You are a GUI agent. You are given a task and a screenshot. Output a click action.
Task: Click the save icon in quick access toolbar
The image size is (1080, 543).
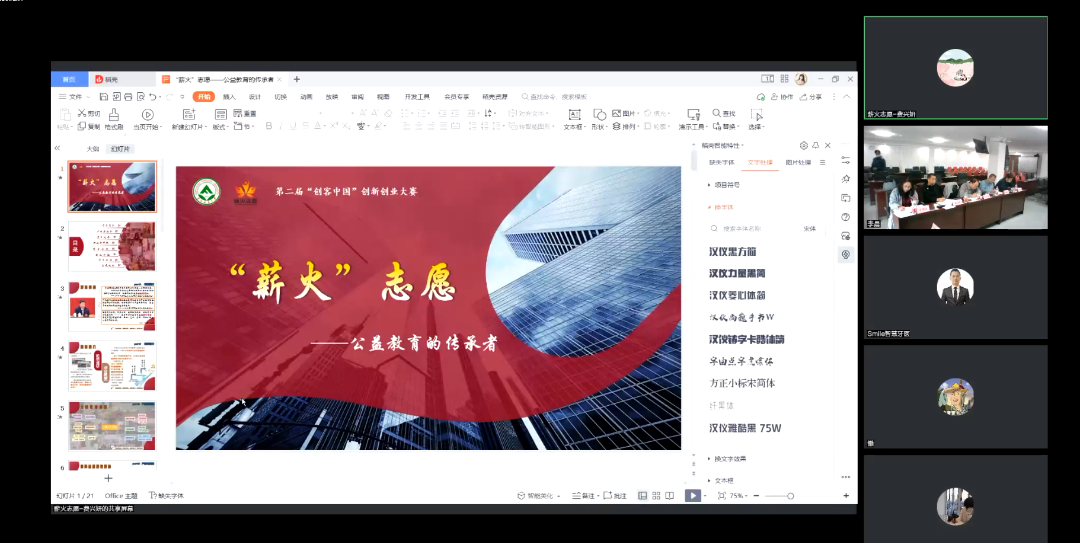(x=103, y=97)
